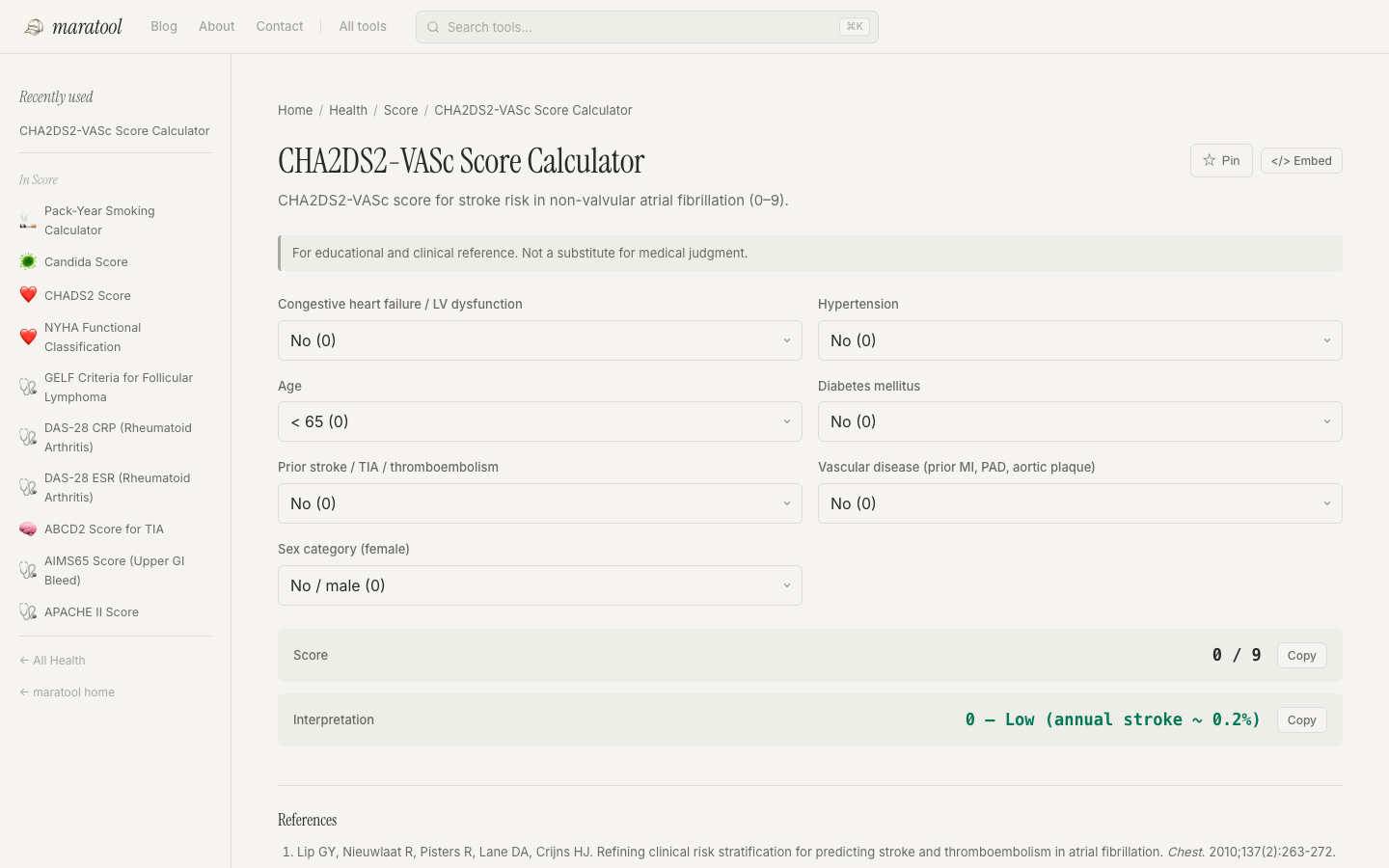
Task: Open the Contact page
Action: click(280, 26)
